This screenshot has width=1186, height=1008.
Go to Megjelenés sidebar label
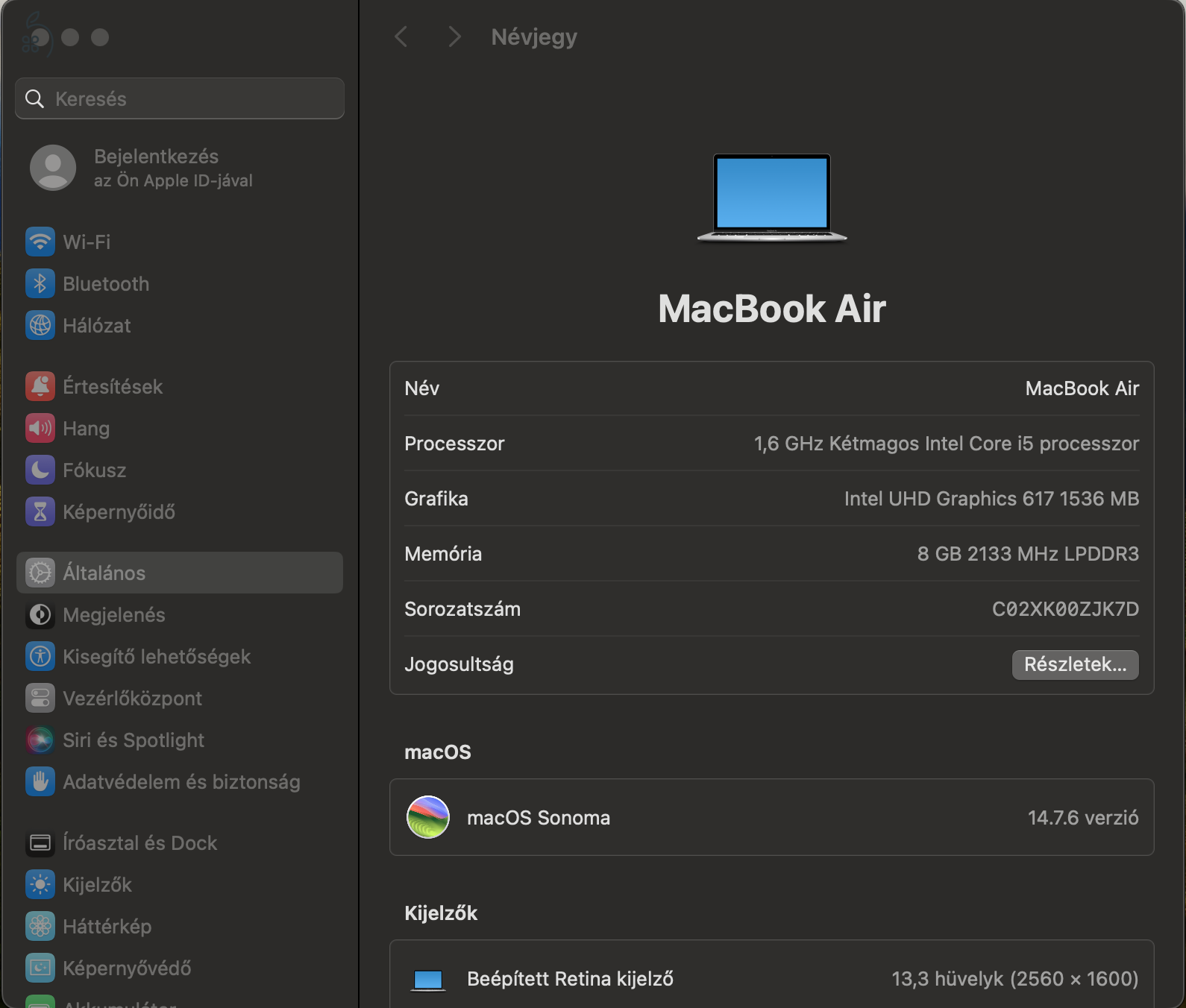pos(114,614)
